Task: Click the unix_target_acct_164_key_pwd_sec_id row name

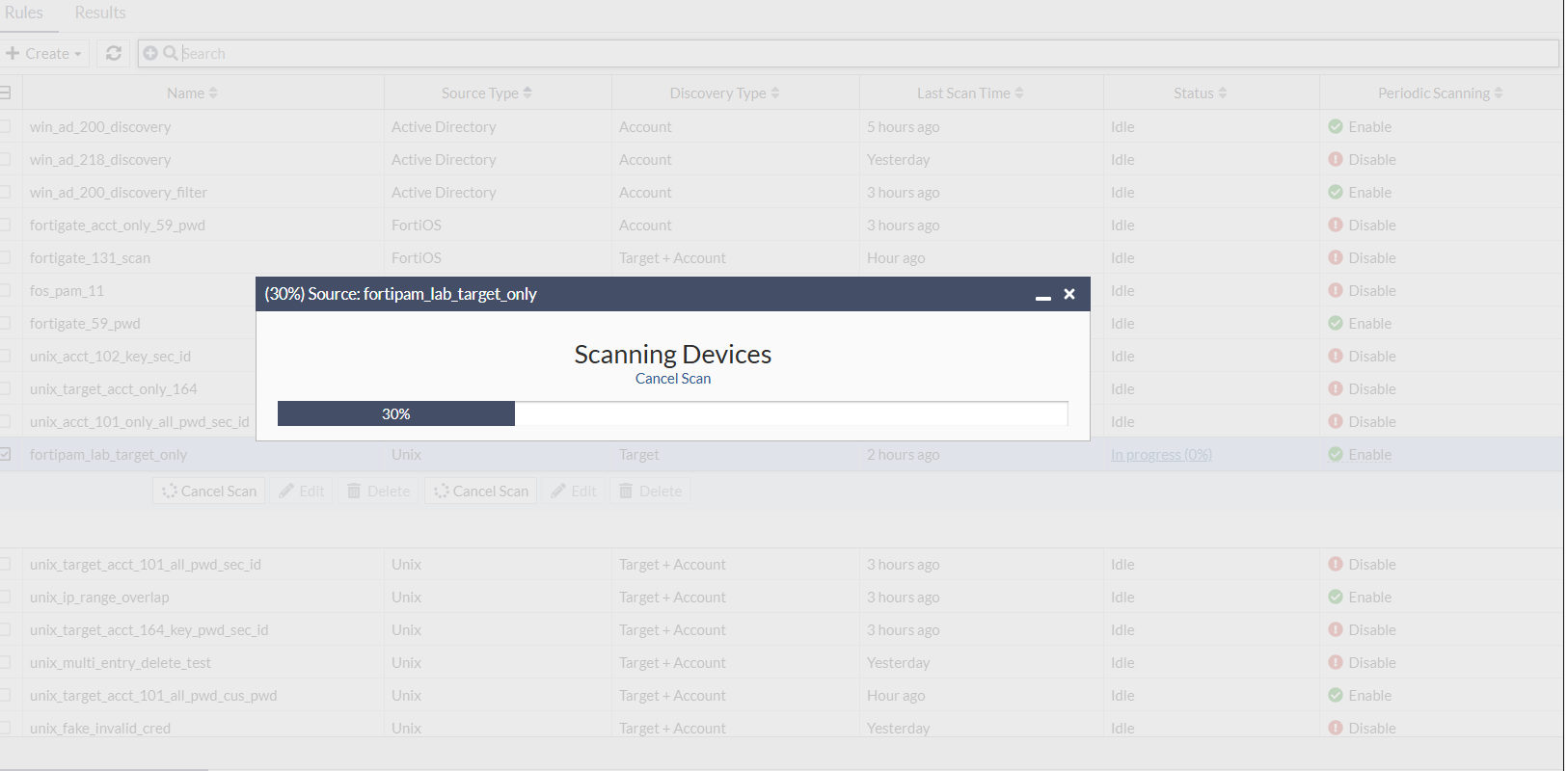Action: [149, 629]
